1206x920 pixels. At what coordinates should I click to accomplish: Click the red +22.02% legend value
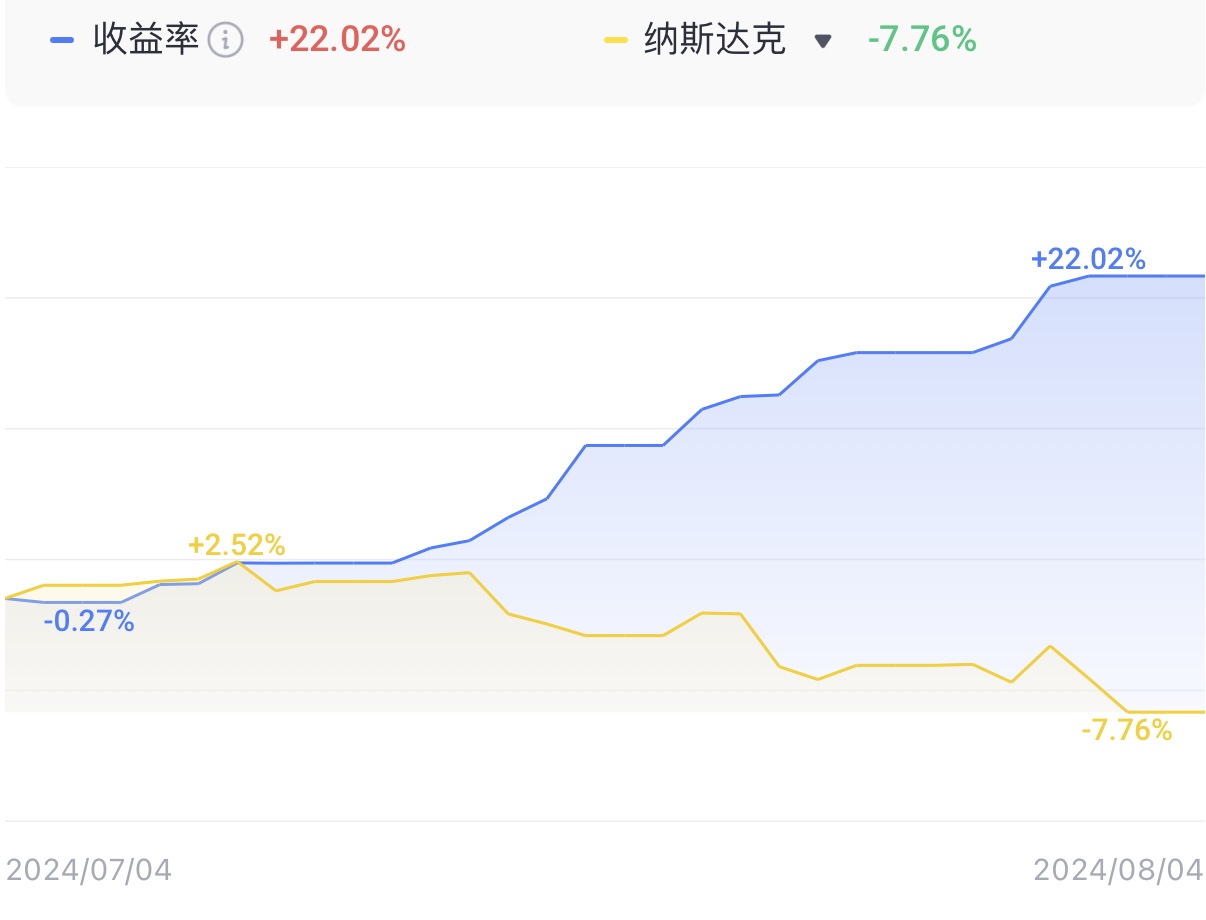337,40
